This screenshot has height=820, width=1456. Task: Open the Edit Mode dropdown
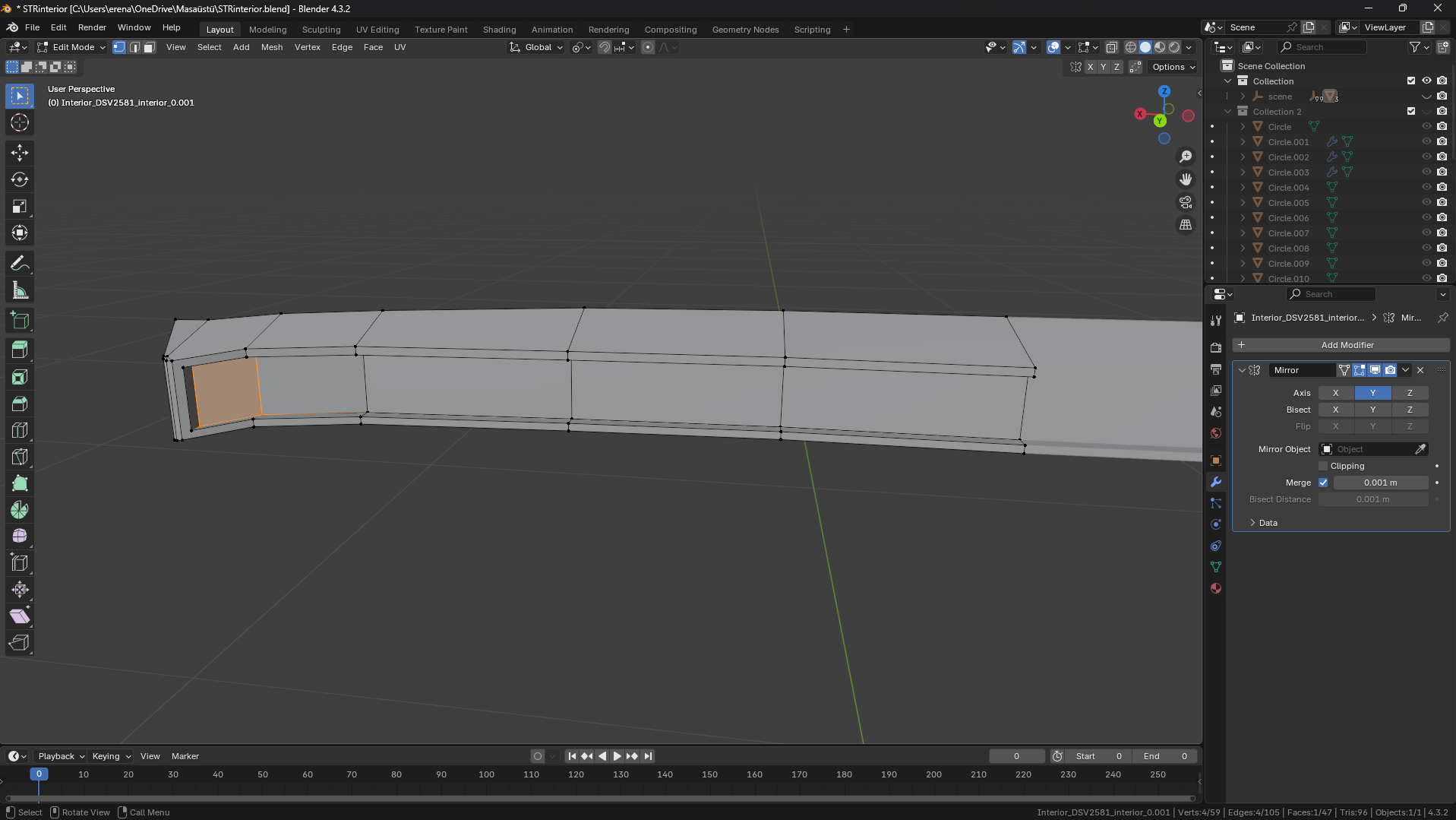click(71, 47)
